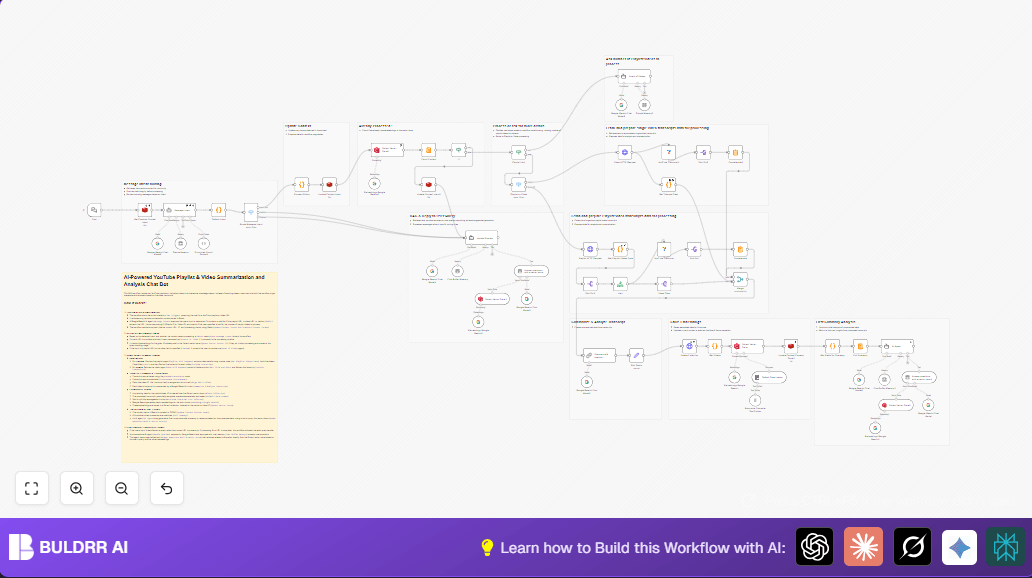Zoom out of the workflow canvas

(x=122, y=488)
